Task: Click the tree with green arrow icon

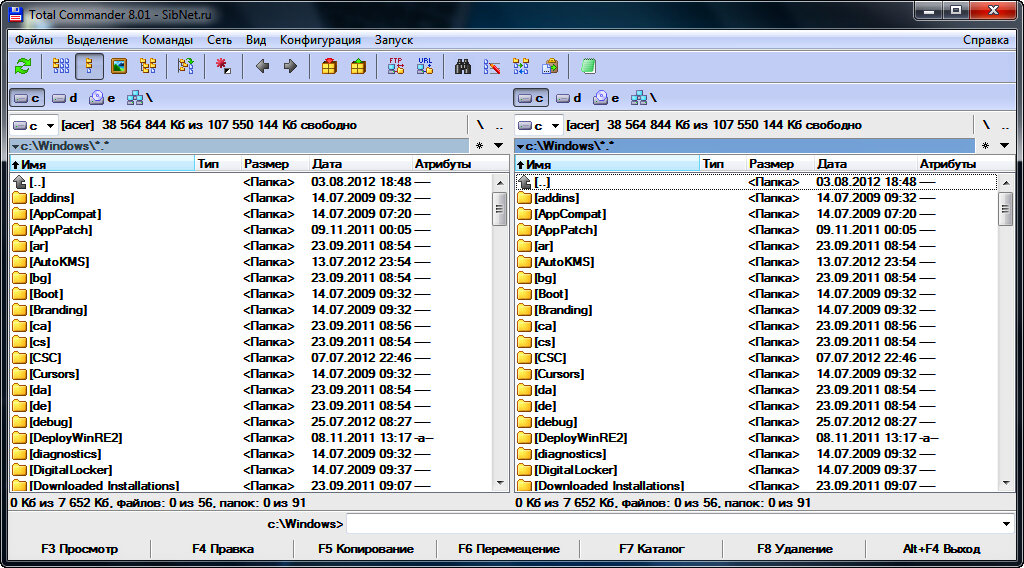Action: (185, 67)
